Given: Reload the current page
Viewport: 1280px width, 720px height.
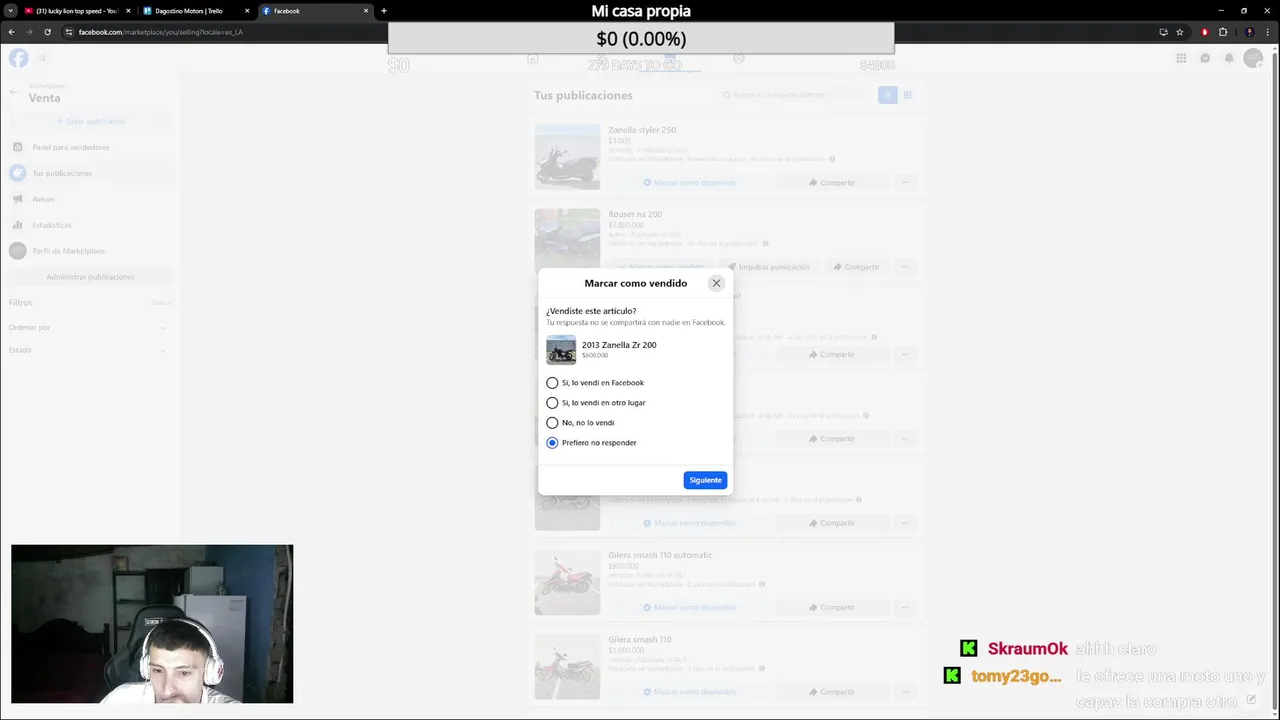Looking at the screenshot, I should pos(47,32).
